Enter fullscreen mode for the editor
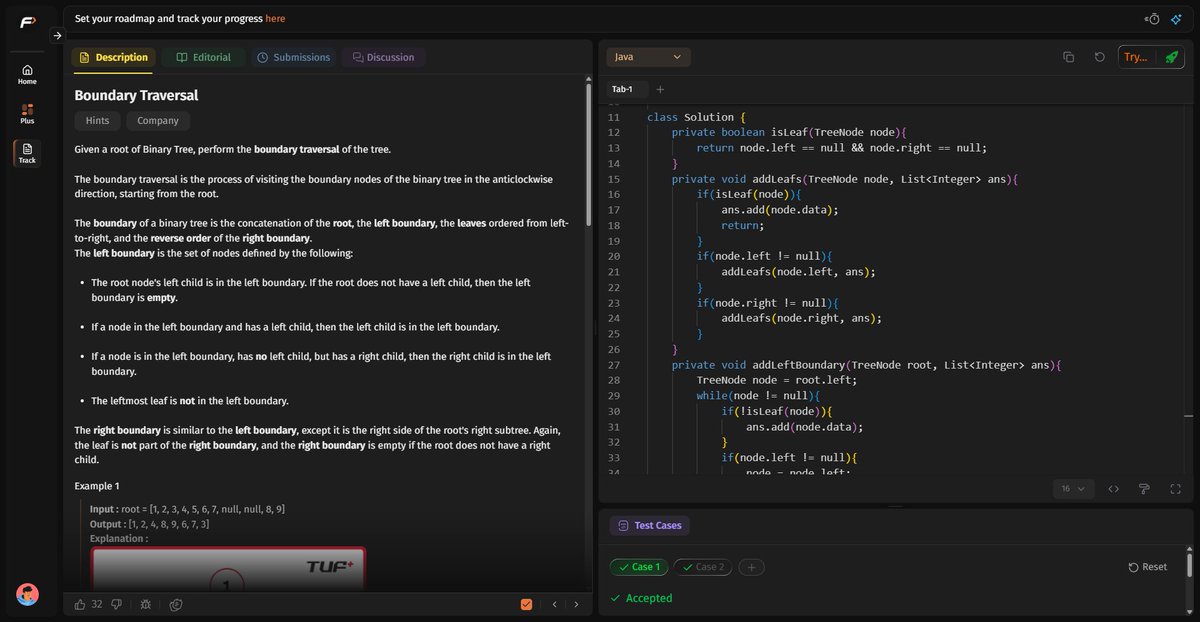This screenshot has height=622, width=1200. pyautogui.click(x=1175, y=489)
